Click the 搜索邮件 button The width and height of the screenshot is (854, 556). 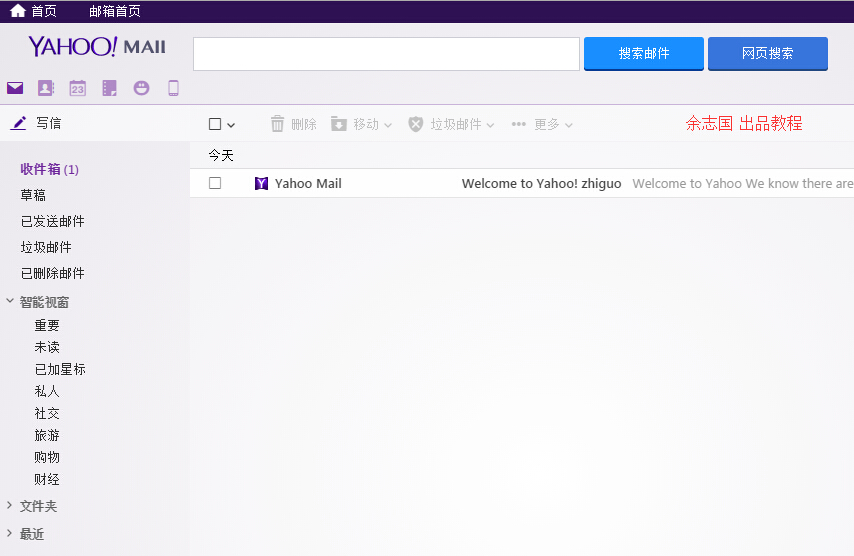pyautogui.click(x=644, y=53)
